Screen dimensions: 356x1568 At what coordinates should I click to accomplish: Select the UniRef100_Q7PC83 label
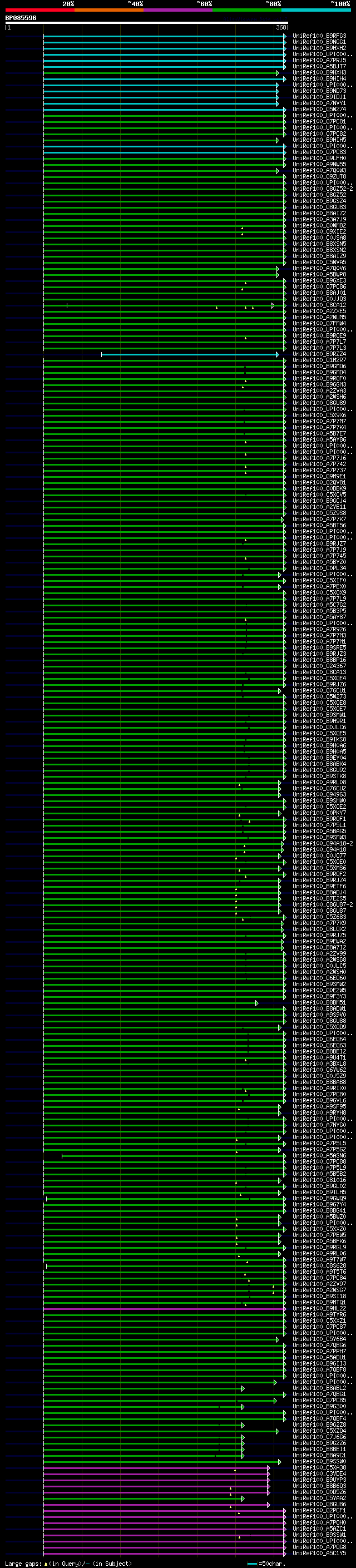pos(319,152)
